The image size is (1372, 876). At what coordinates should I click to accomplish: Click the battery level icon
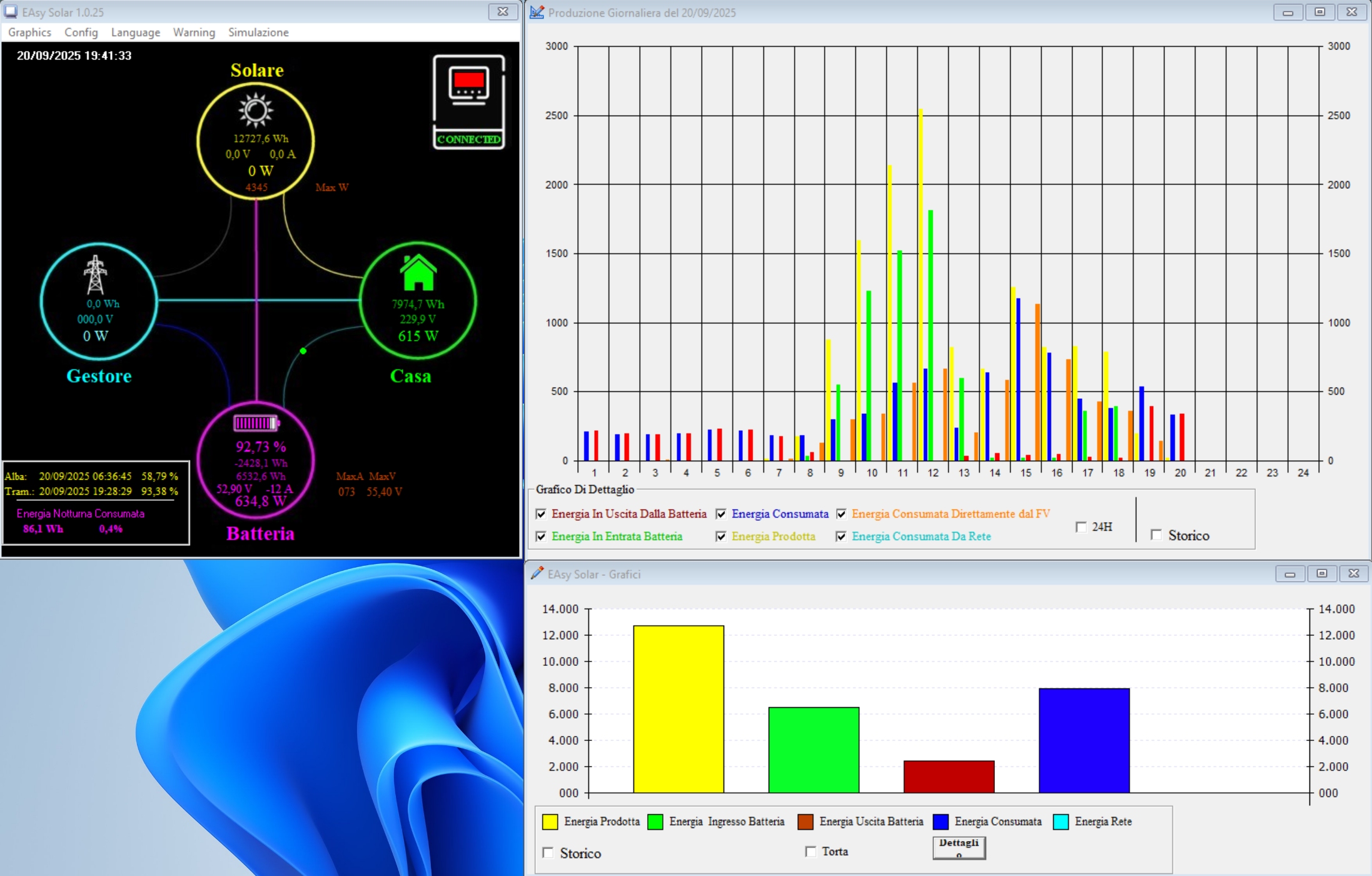pyautogui.click(x=256, y=423)
